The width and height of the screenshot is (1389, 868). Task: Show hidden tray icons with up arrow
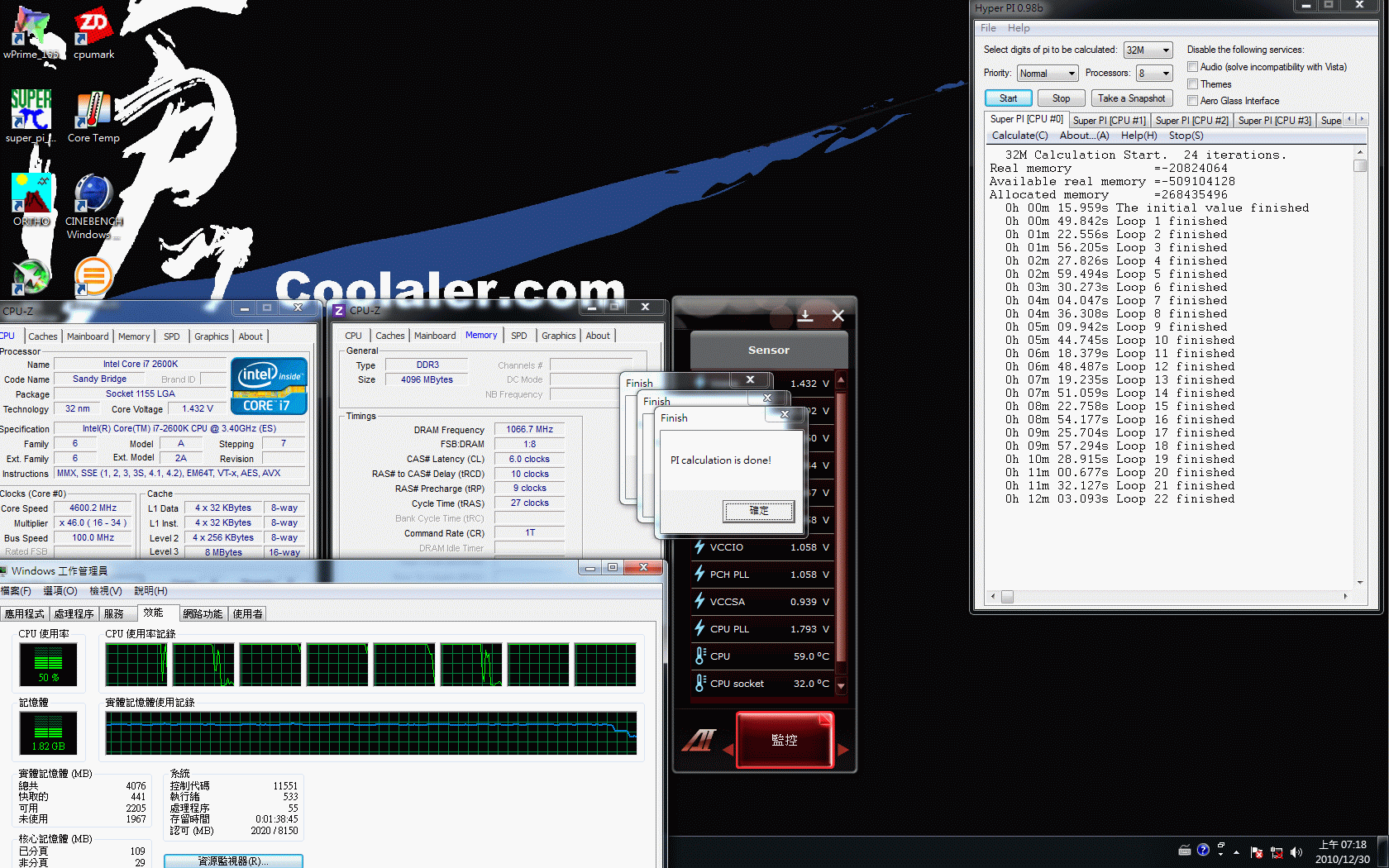tap(1236, 852)
